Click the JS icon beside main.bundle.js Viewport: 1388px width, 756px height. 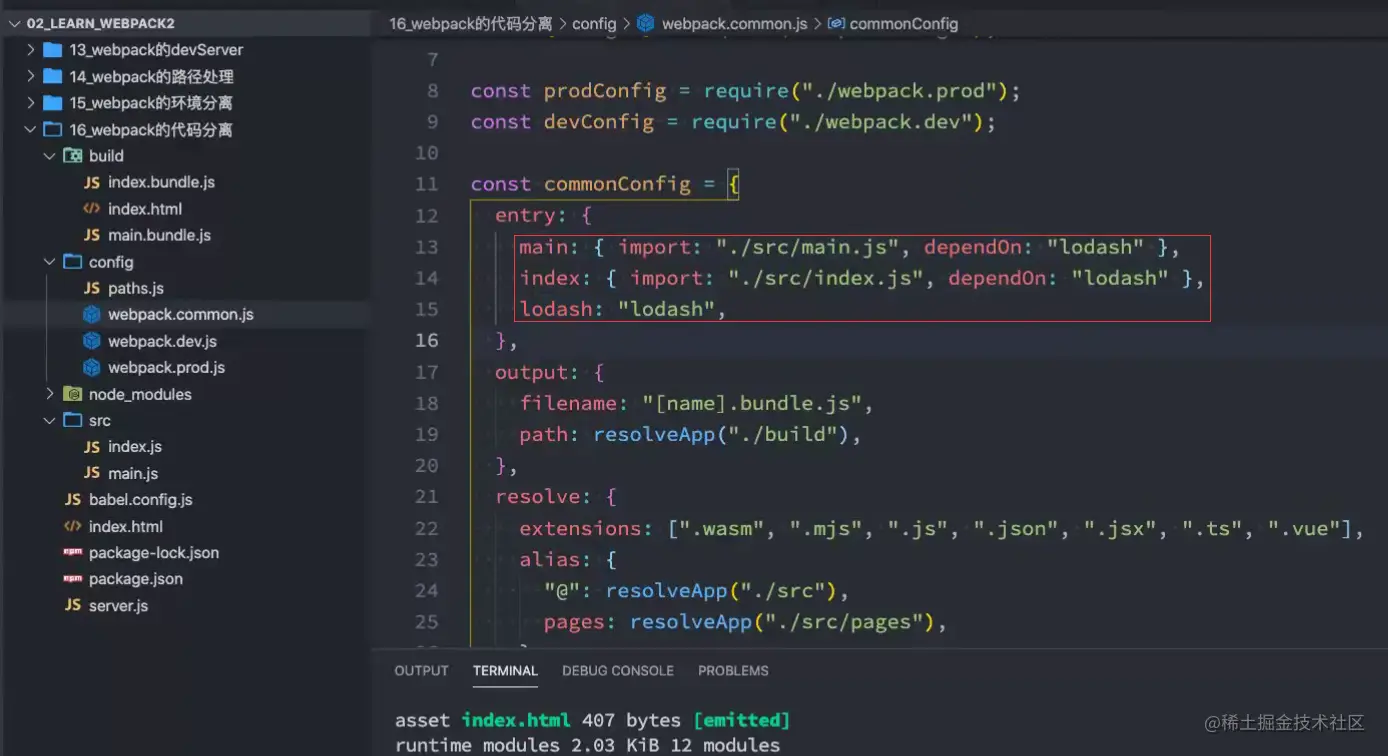pos(92,235)
